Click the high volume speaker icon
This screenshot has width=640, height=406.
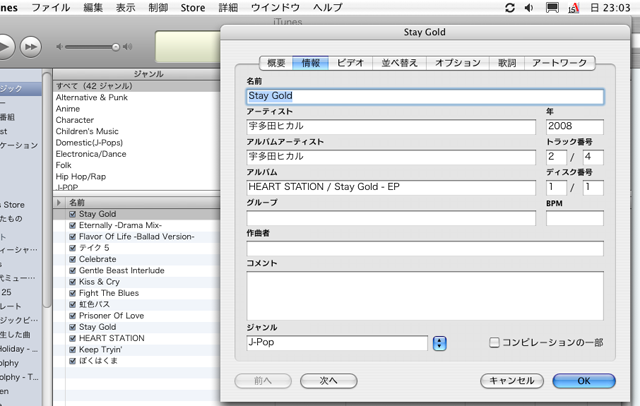(128, 47)
